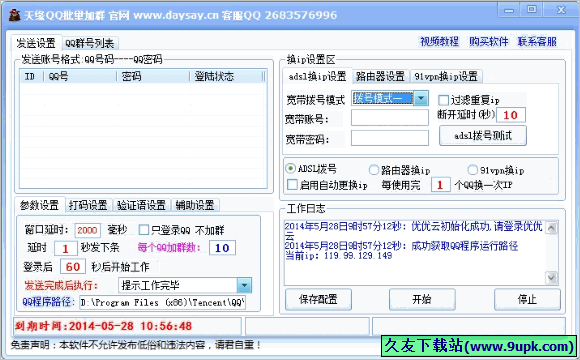Open 宽带拨号模式 dropdown arrow

point(421,98)
